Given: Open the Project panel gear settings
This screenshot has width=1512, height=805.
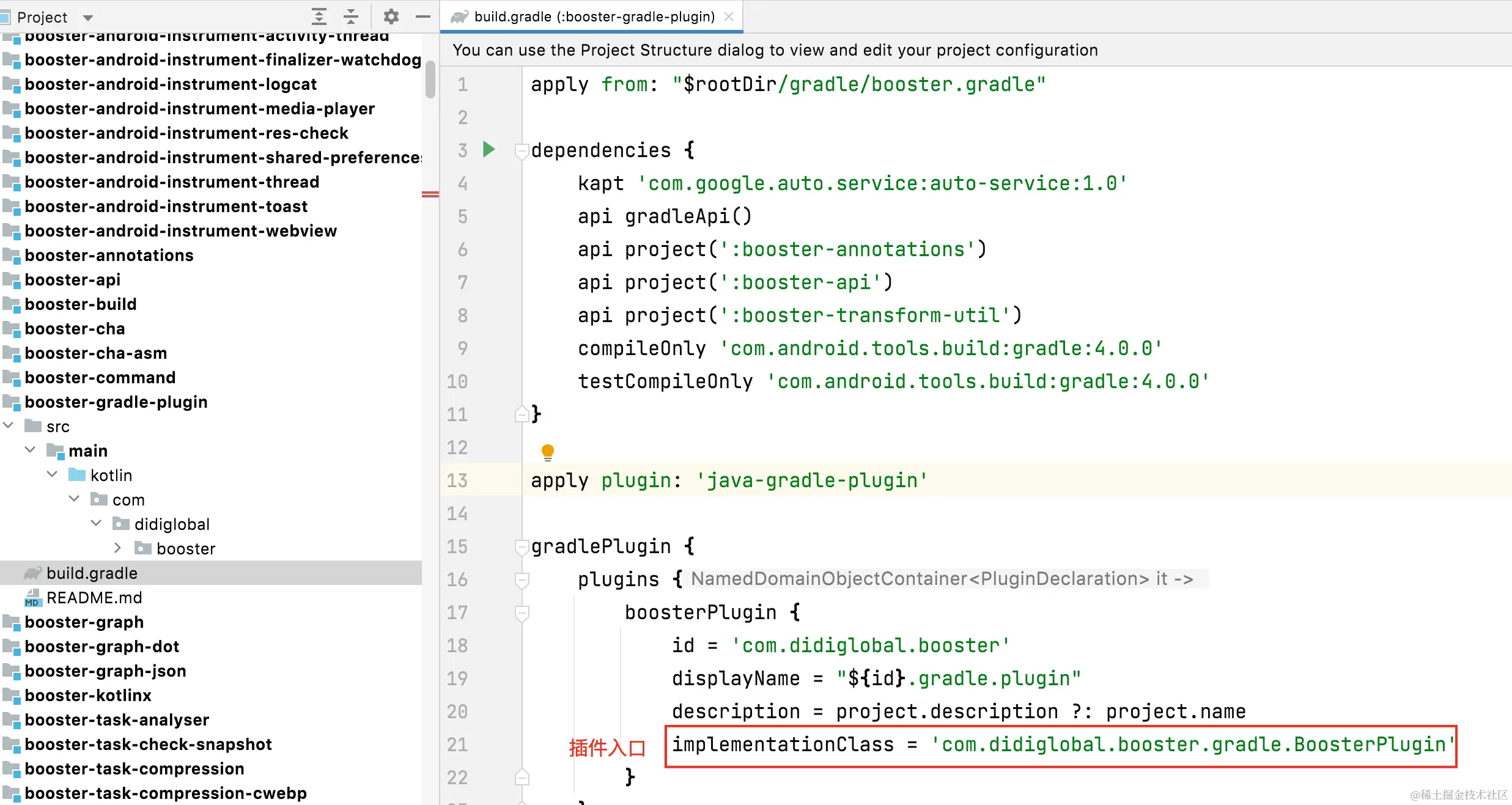Looking at the screenshot, I should [x=391, y=17].
